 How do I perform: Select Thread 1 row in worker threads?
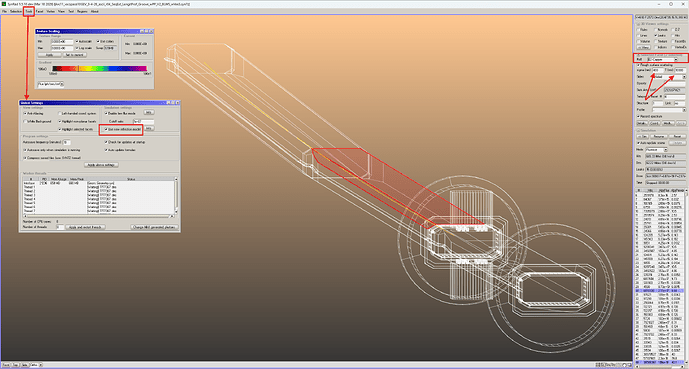[x=98, y=187]
